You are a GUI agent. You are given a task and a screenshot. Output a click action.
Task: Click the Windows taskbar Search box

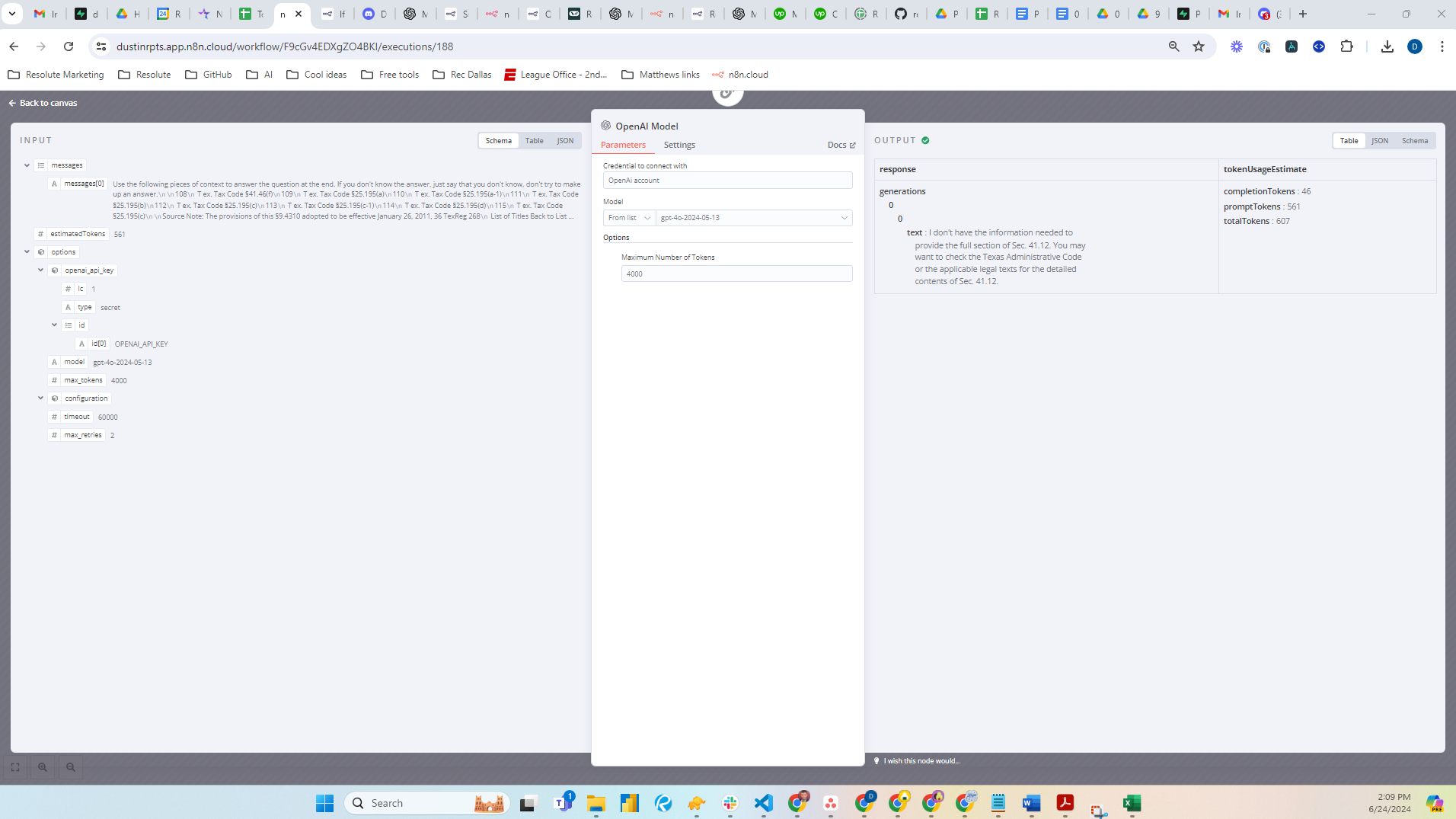tap(427, 803)
